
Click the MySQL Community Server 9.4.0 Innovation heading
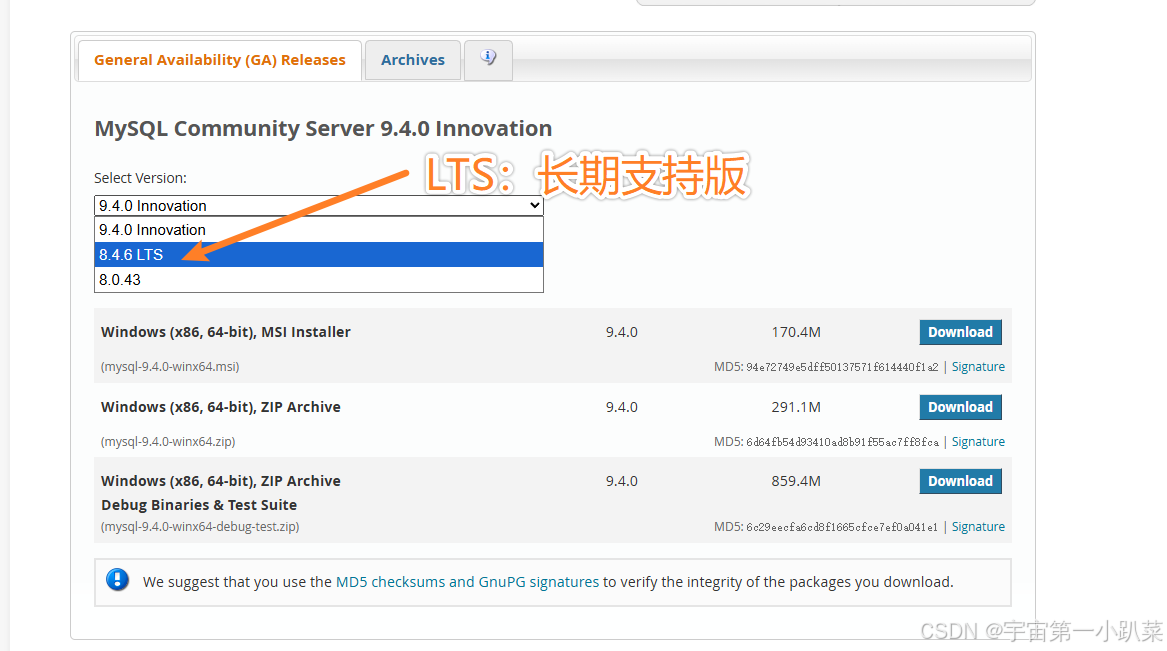(323, 129)
